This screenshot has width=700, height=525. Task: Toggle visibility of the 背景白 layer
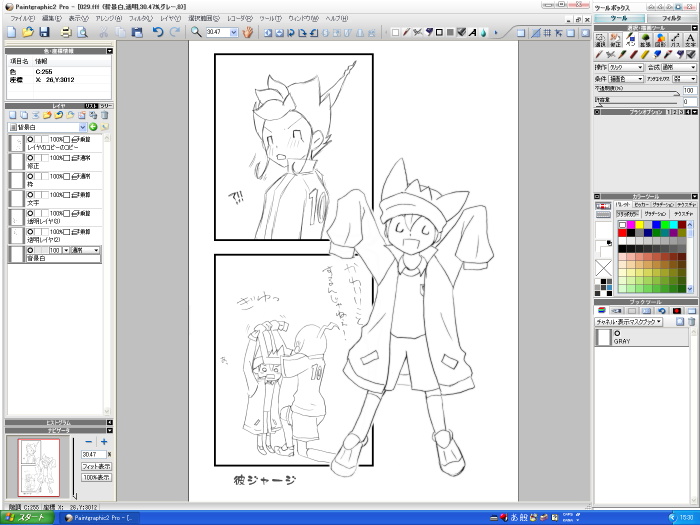(x=30, y=250)
